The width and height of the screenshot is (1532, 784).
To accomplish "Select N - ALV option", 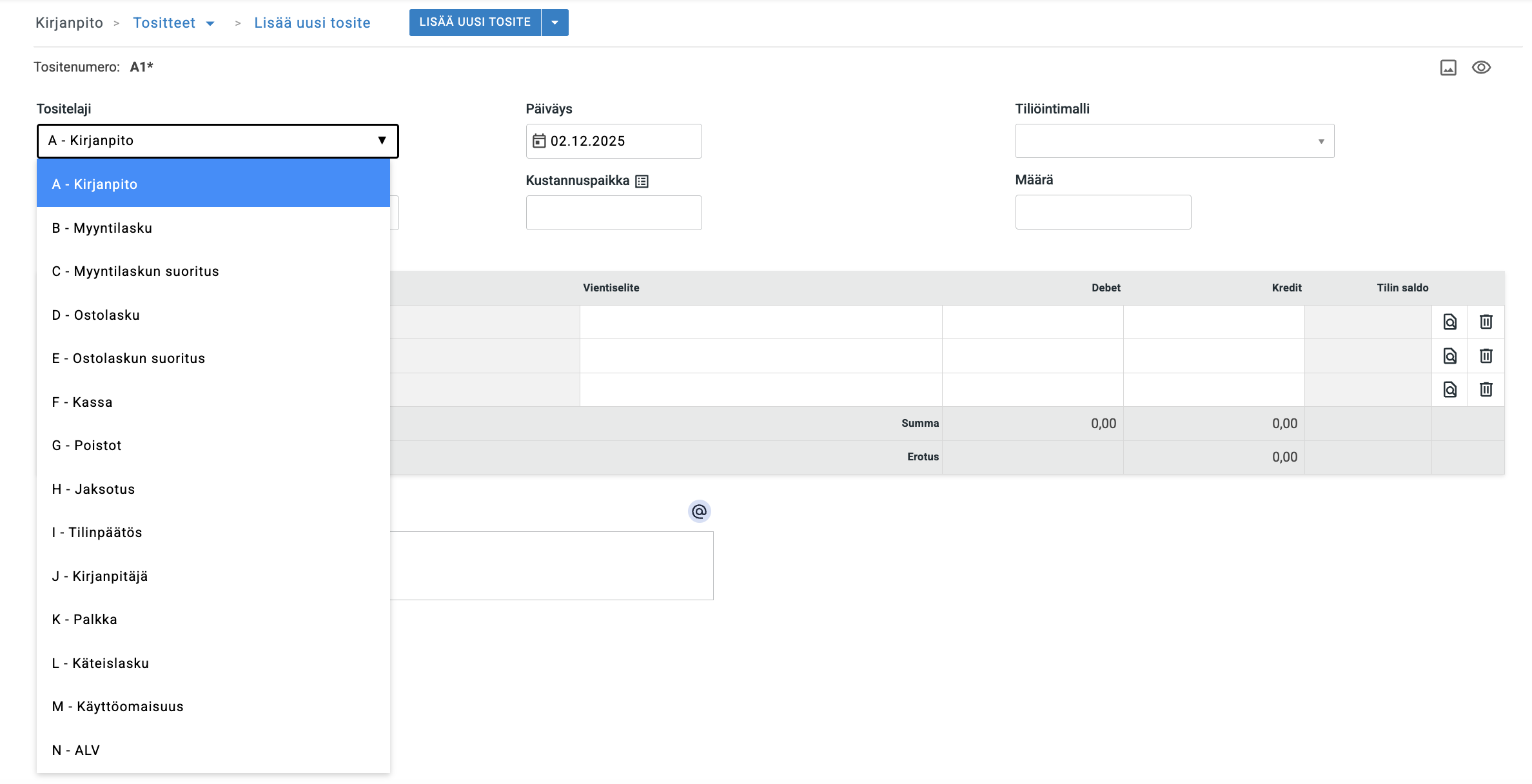I will [x=76, y=750].
